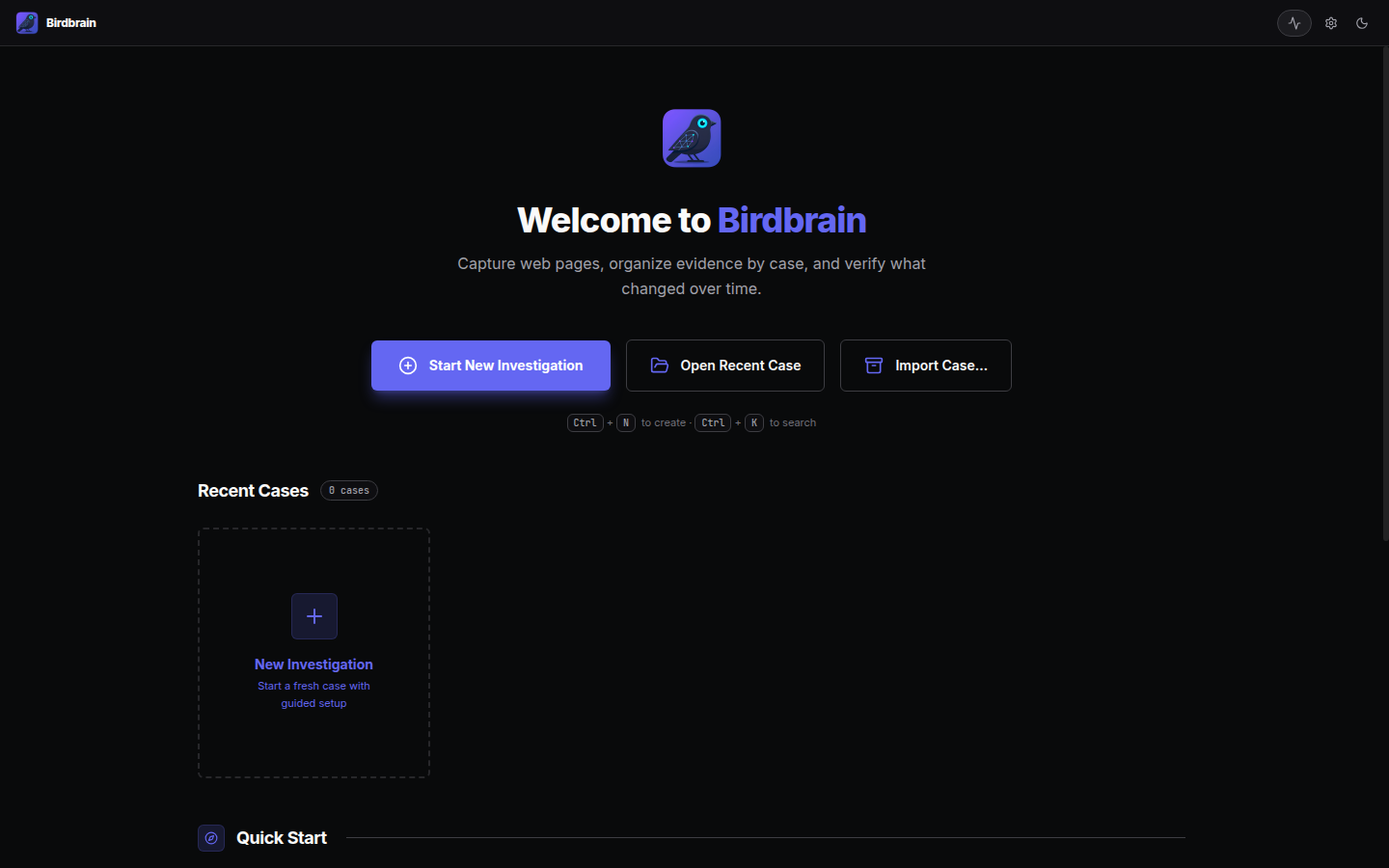Screen dimensions: 1389x868
Task: Open settings via the gear icon
Action: click(x=1331, y=23)
